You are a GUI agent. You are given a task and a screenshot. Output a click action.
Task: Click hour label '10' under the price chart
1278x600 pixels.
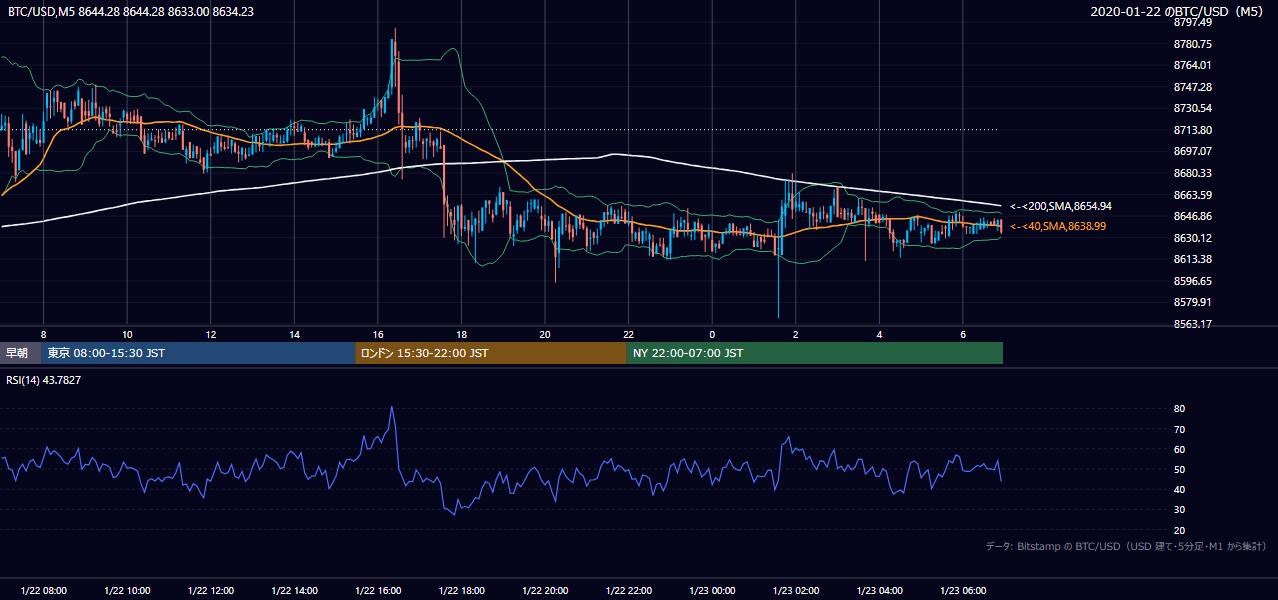(x=127, y=334)
